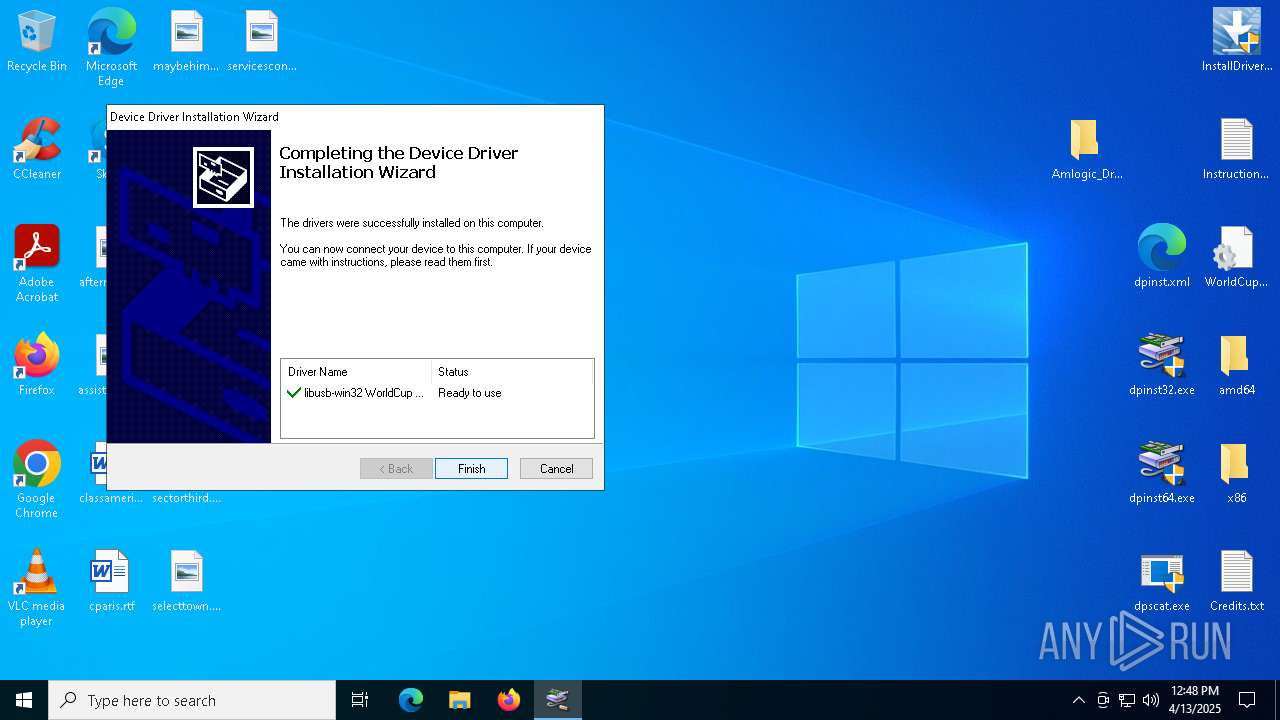Click the Ready to use status text

point(470,393)
